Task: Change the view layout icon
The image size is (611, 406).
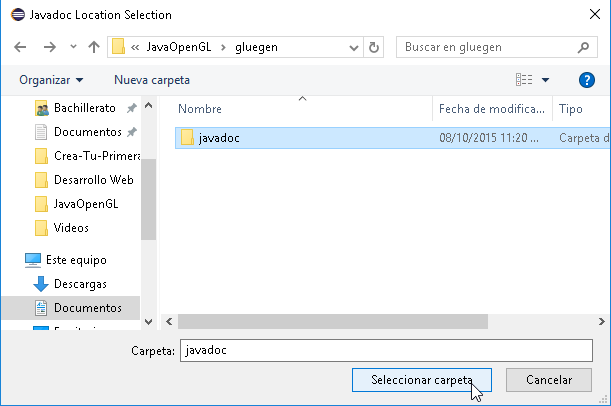Action: (524, 79)
